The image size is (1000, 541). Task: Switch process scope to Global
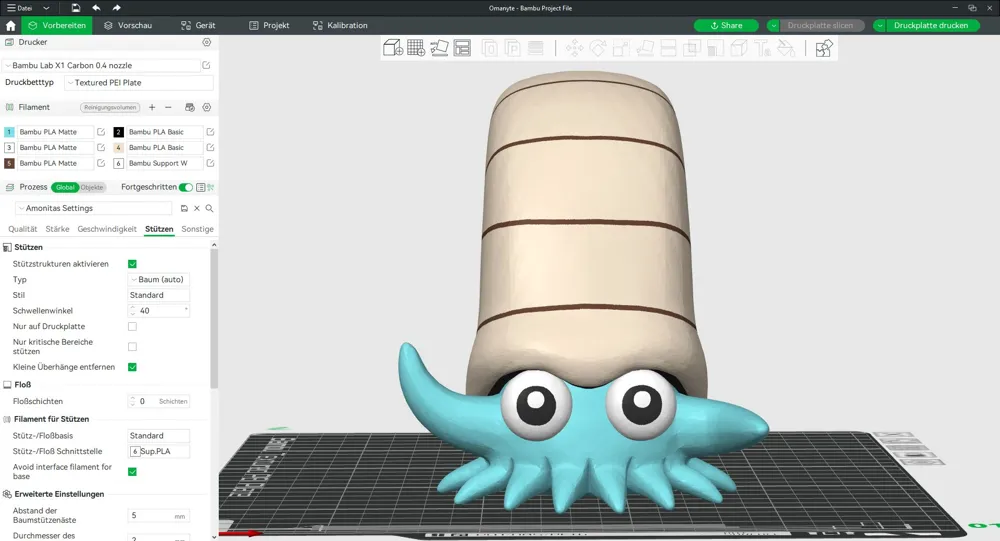point(65,187)
